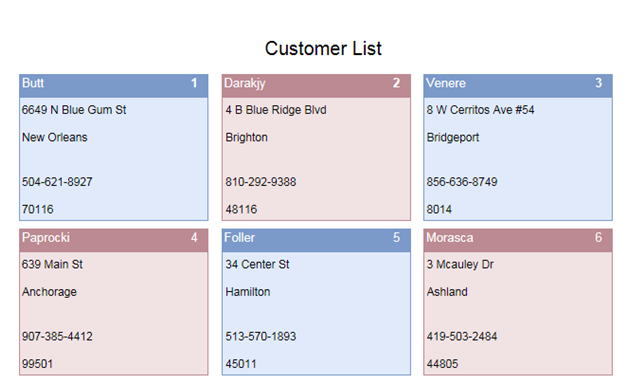
Task: Click the Customer List title
Action: point(323,49)
